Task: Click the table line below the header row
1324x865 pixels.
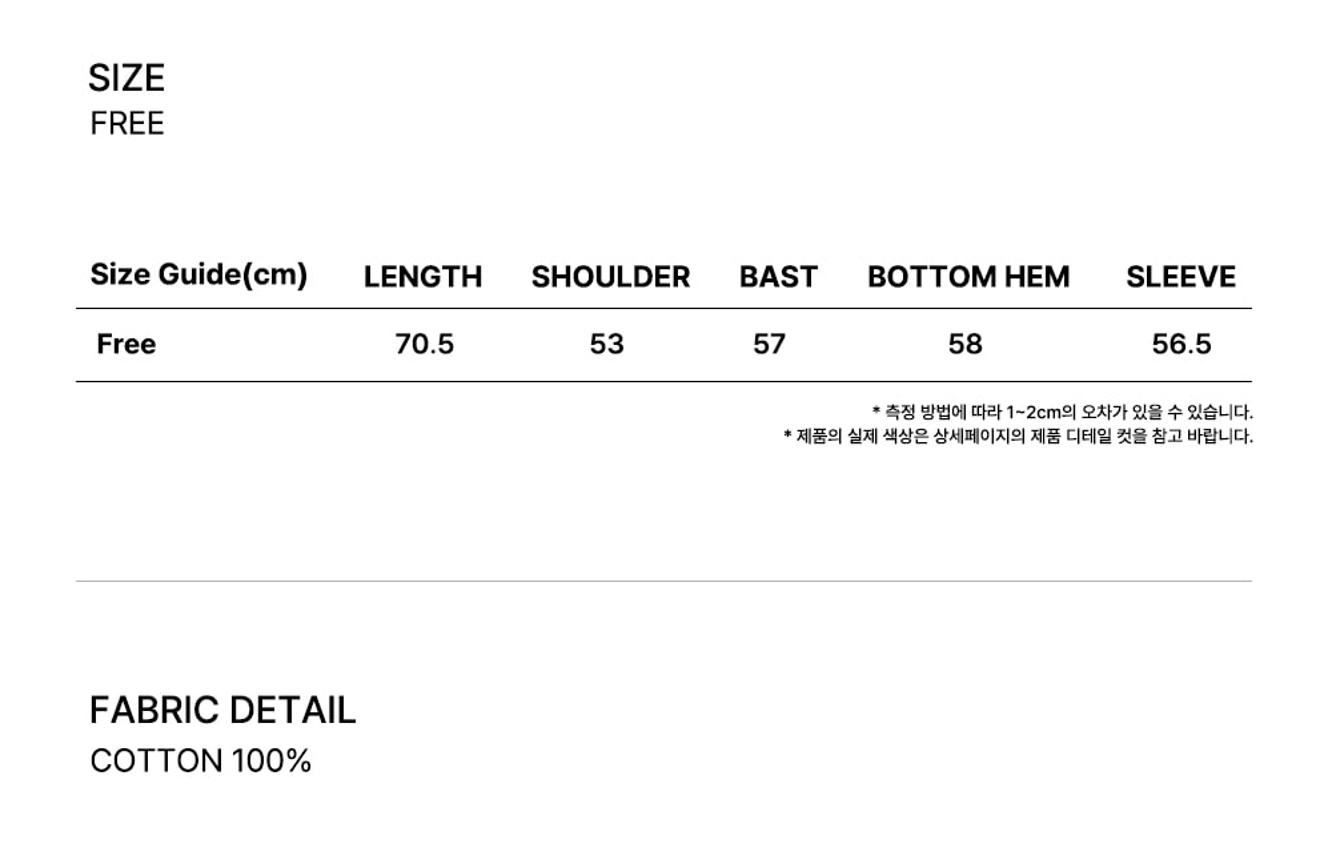Action: [x=663, y=309]
